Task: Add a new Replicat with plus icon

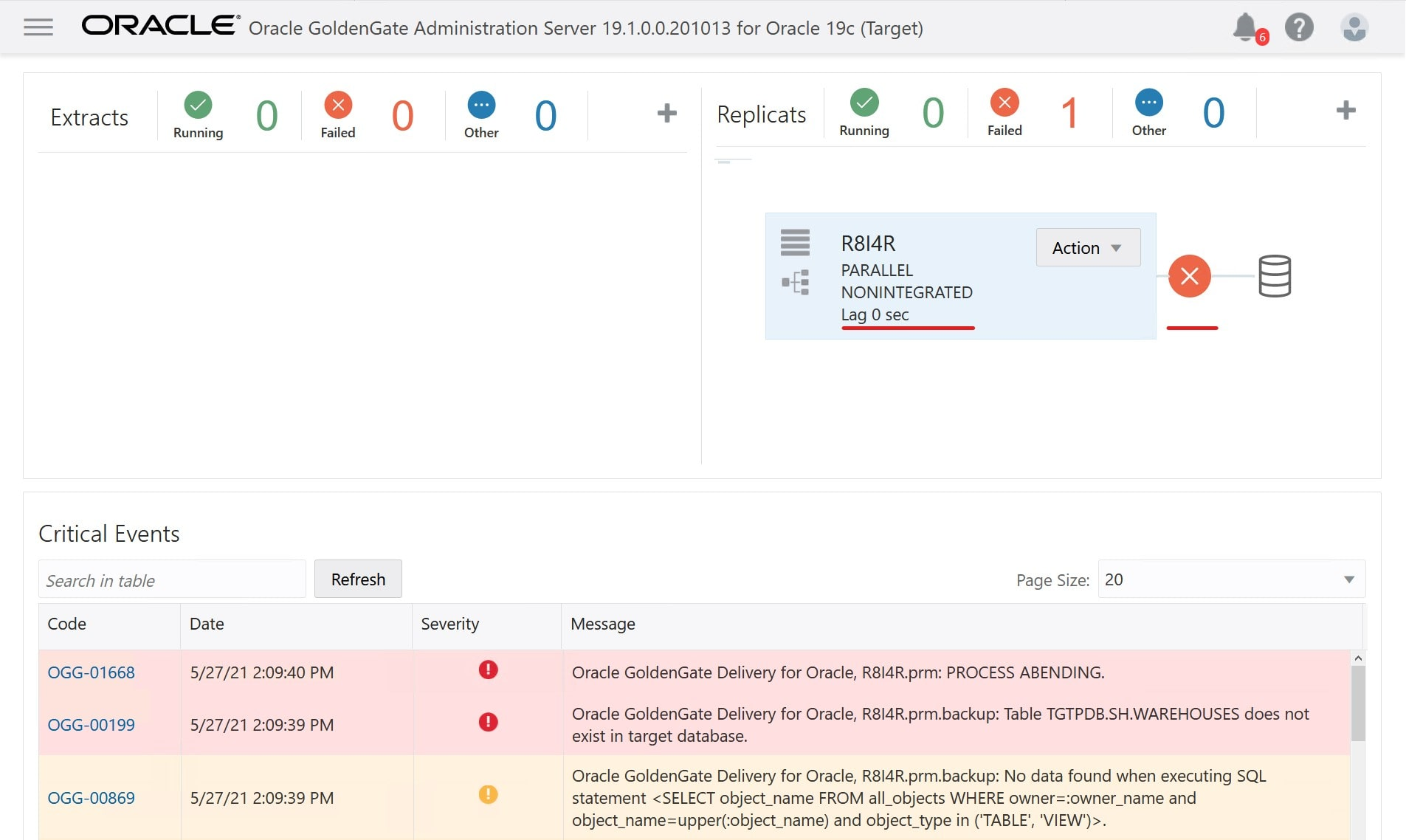Action: (1346, 111)
